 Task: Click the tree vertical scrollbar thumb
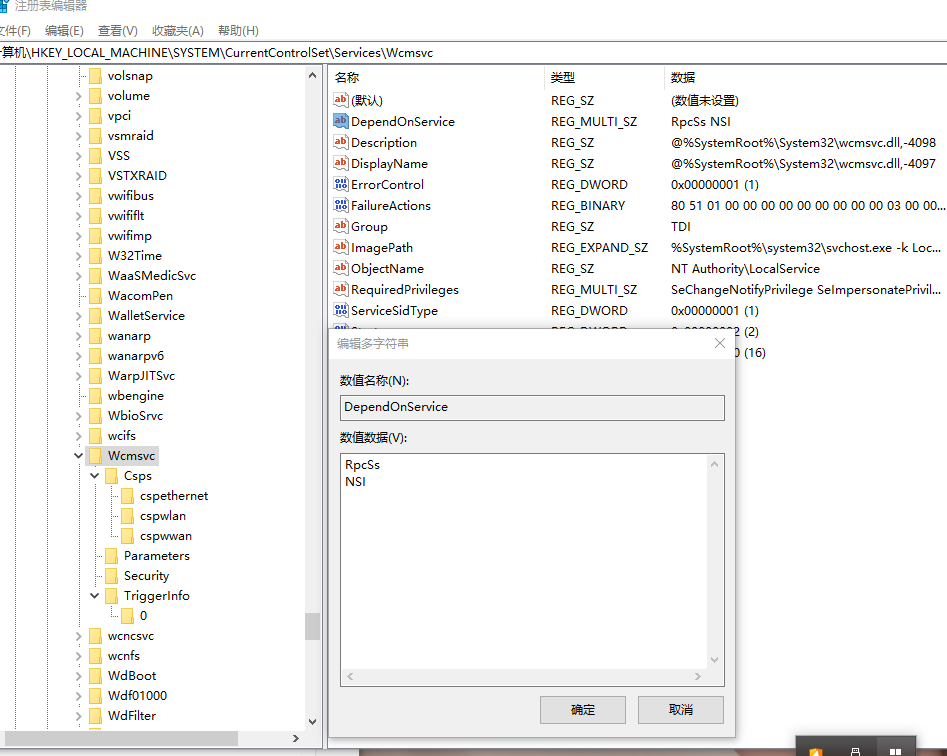tap(312, 626)
